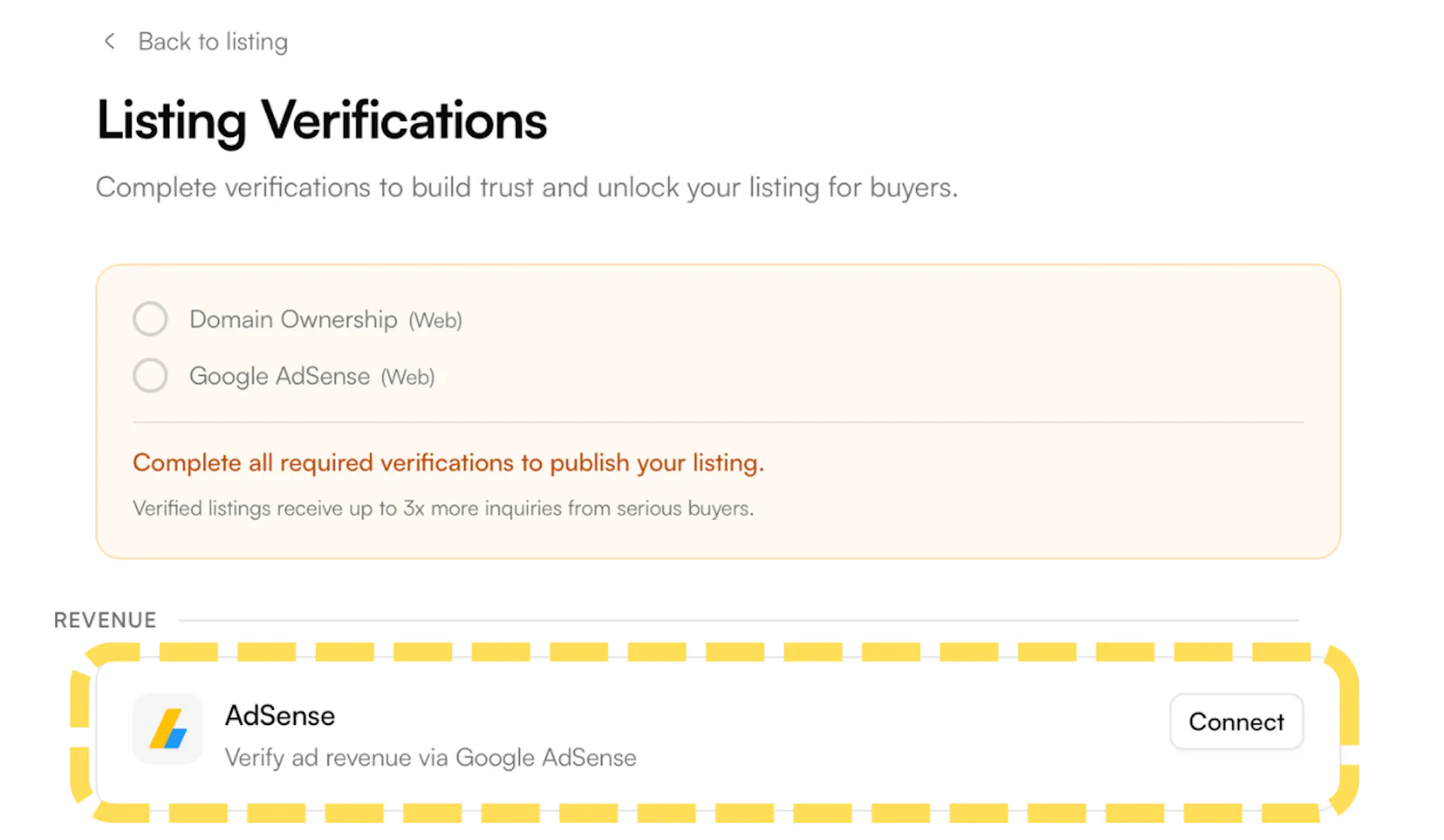Screen dimensions: 1444x840
Task: Click the '(Web)' tag beside Domain Ownership
Action: [x=435, y=320]
